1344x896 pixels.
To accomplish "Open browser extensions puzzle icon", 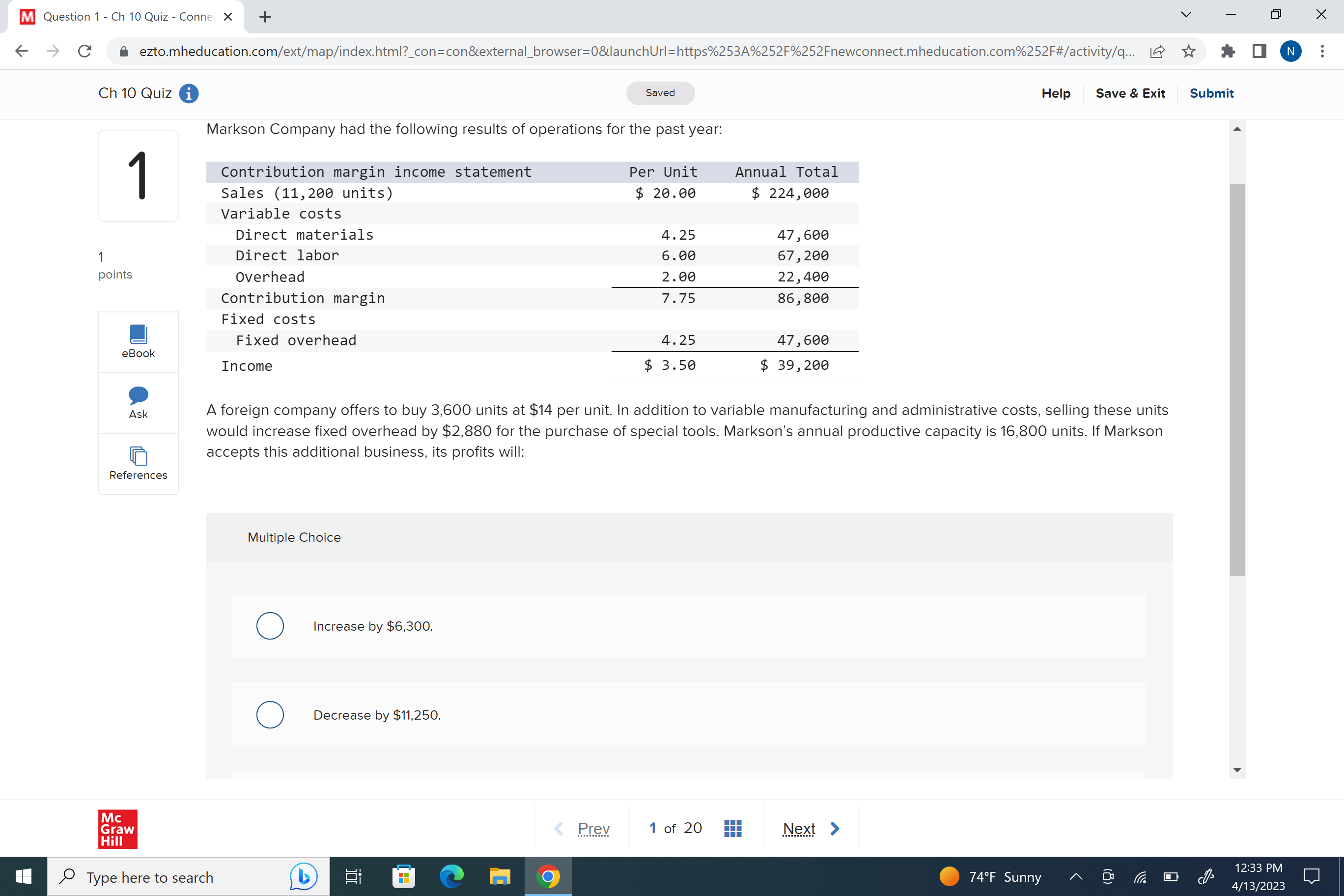I will (x=1227, y=52).
